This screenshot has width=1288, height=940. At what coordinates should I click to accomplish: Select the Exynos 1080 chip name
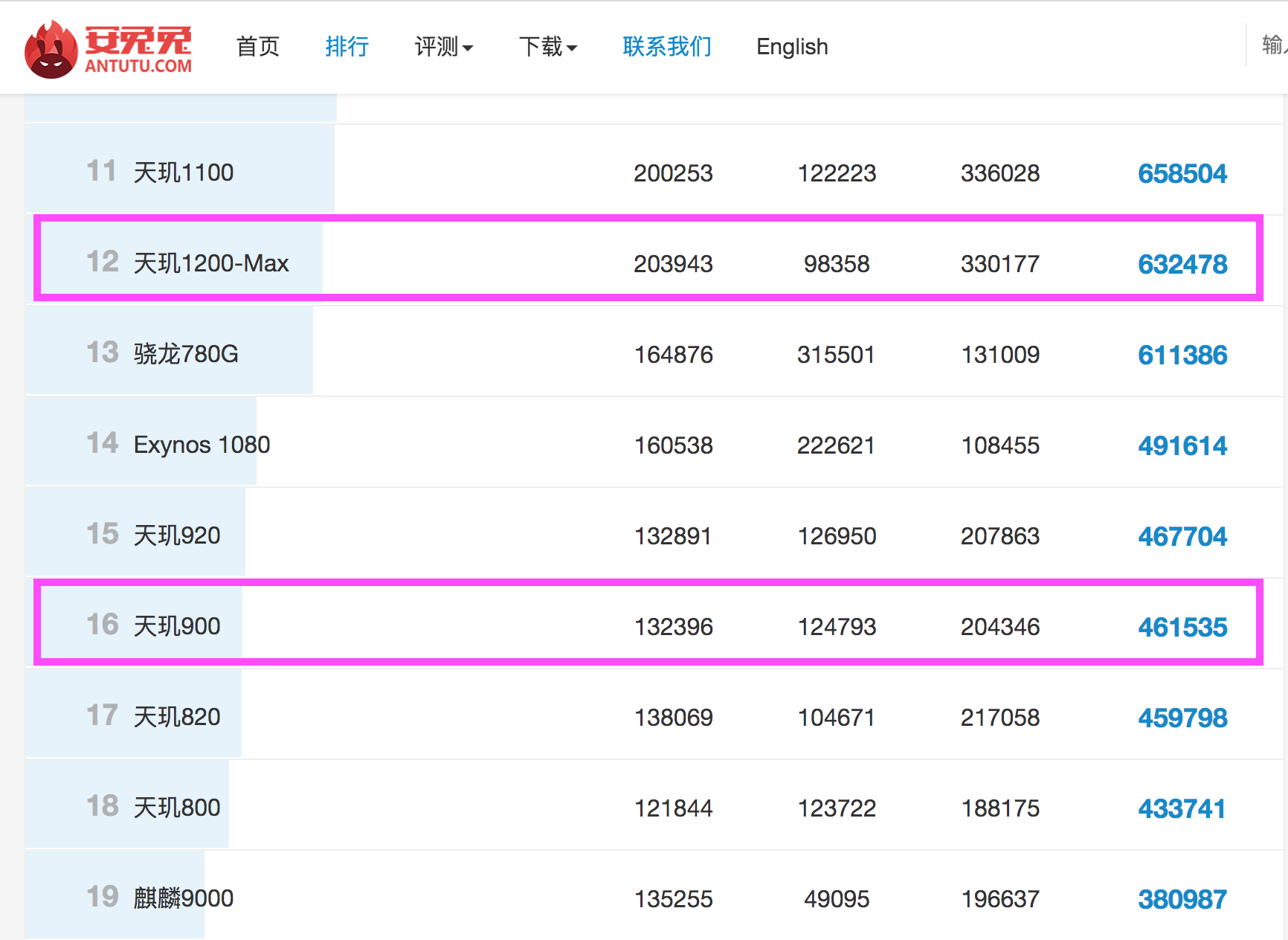tap(202, 445)
